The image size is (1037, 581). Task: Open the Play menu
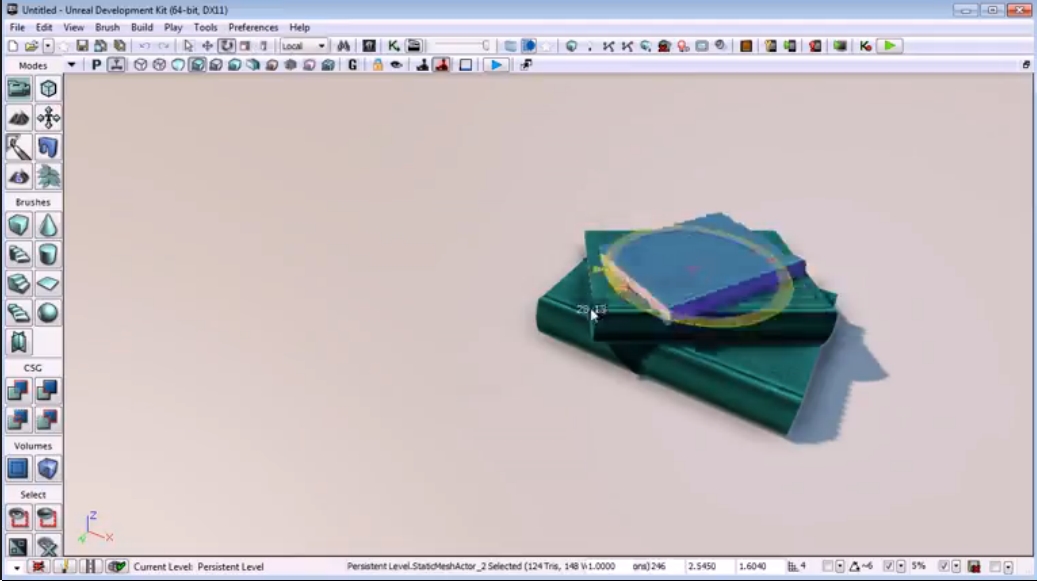coord(173,28)
